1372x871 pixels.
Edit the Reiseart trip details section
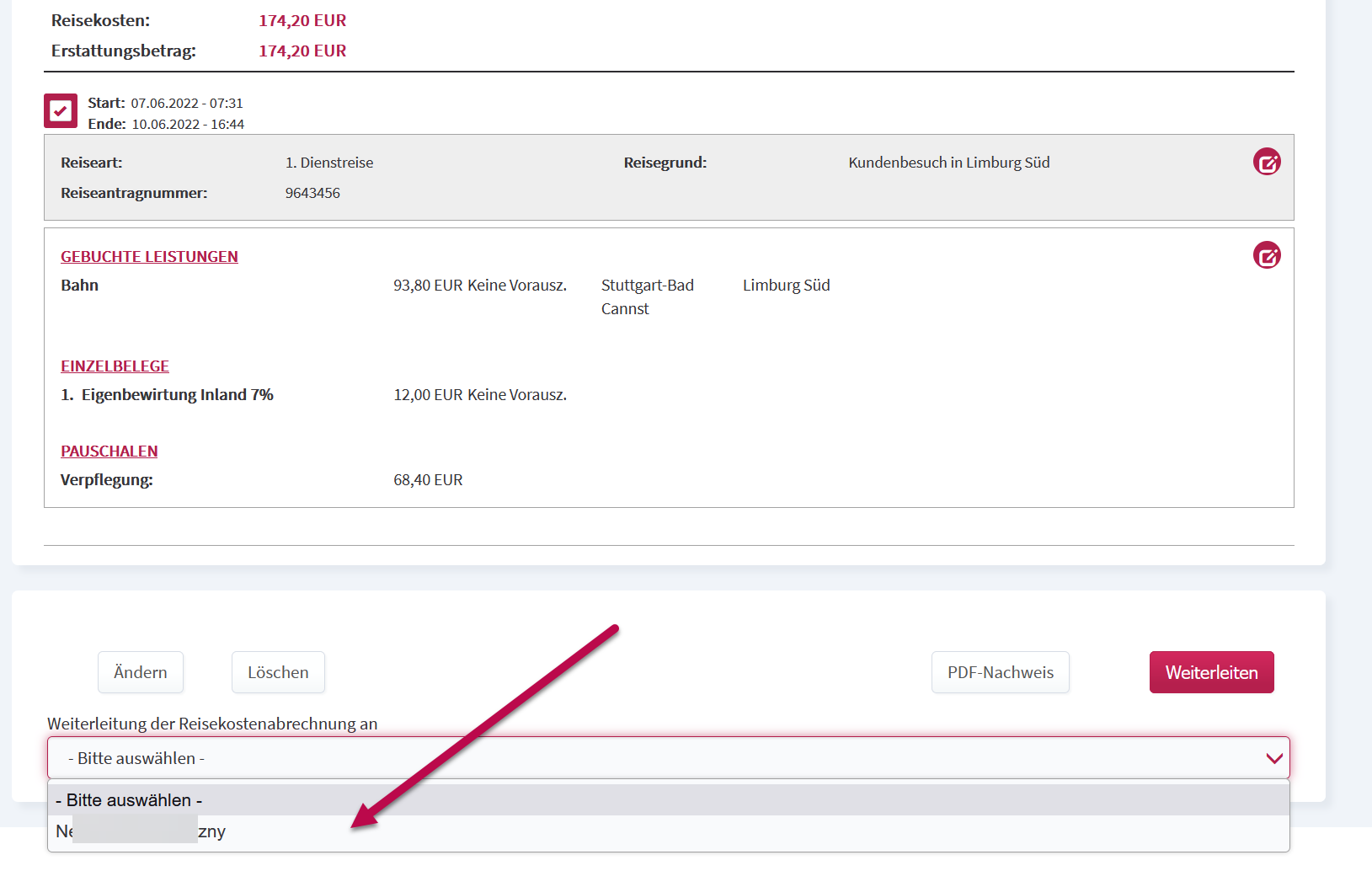[x=1267, y=162]
